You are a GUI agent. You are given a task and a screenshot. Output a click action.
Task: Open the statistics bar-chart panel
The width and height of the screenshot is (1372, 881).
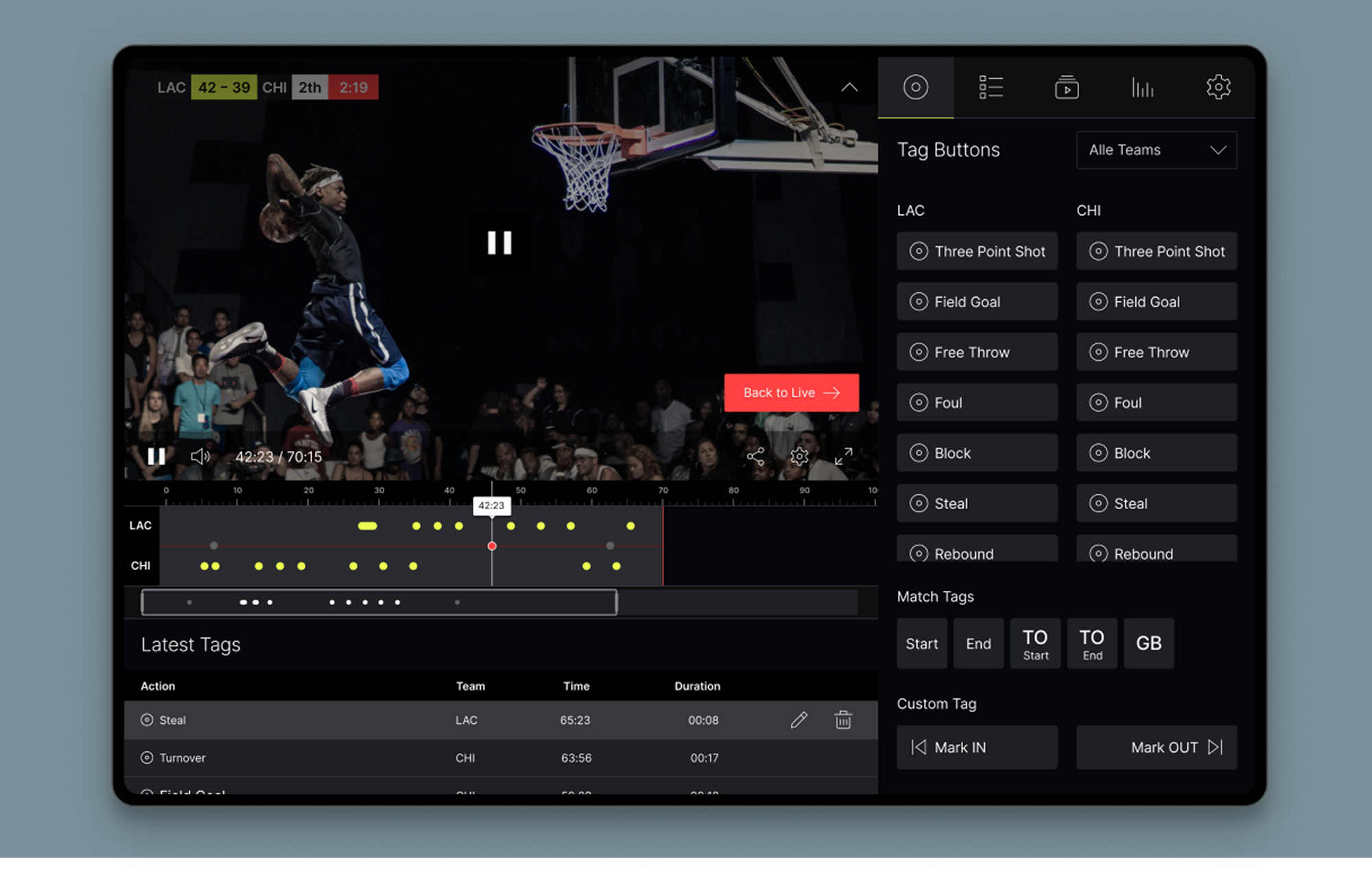(1142, 87)
